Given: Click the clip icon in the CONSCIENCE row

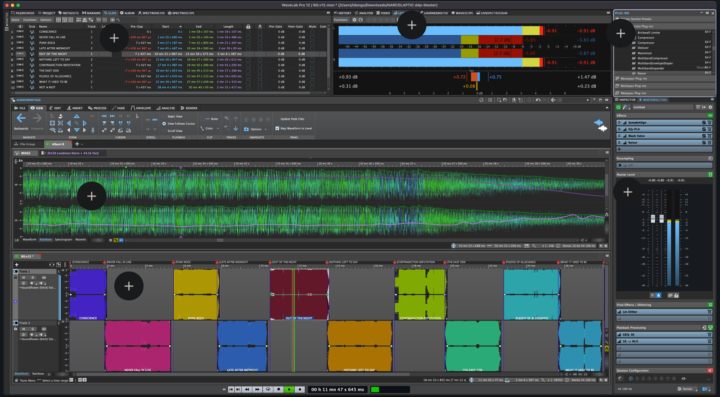Looking at the screenshot, I should tap(32, 32).
